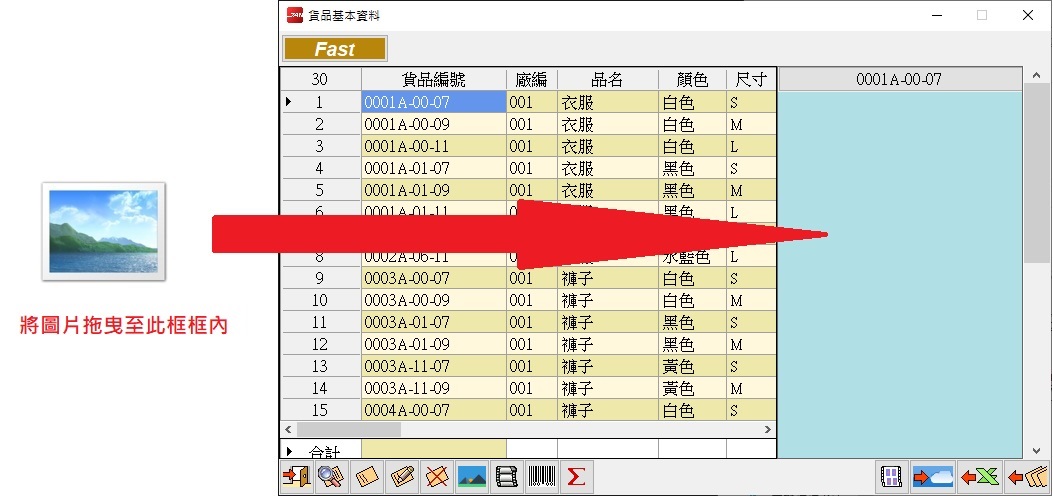Click the landscape image thumbnail on left
1053x496 pixels.
tap(103, 231)
